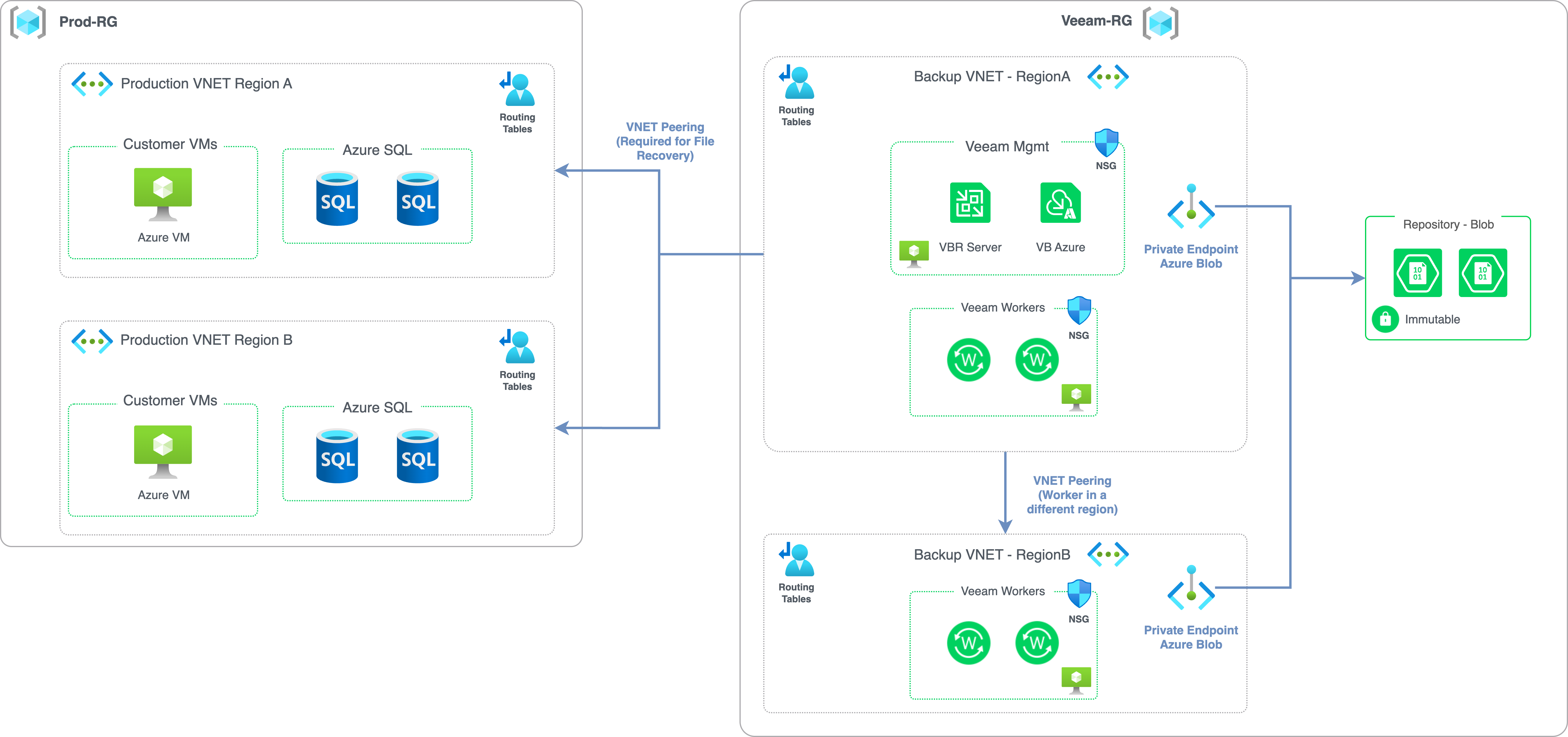Select the Azure VM icon in Region A

pyautogui.click(x=163, y=195)
